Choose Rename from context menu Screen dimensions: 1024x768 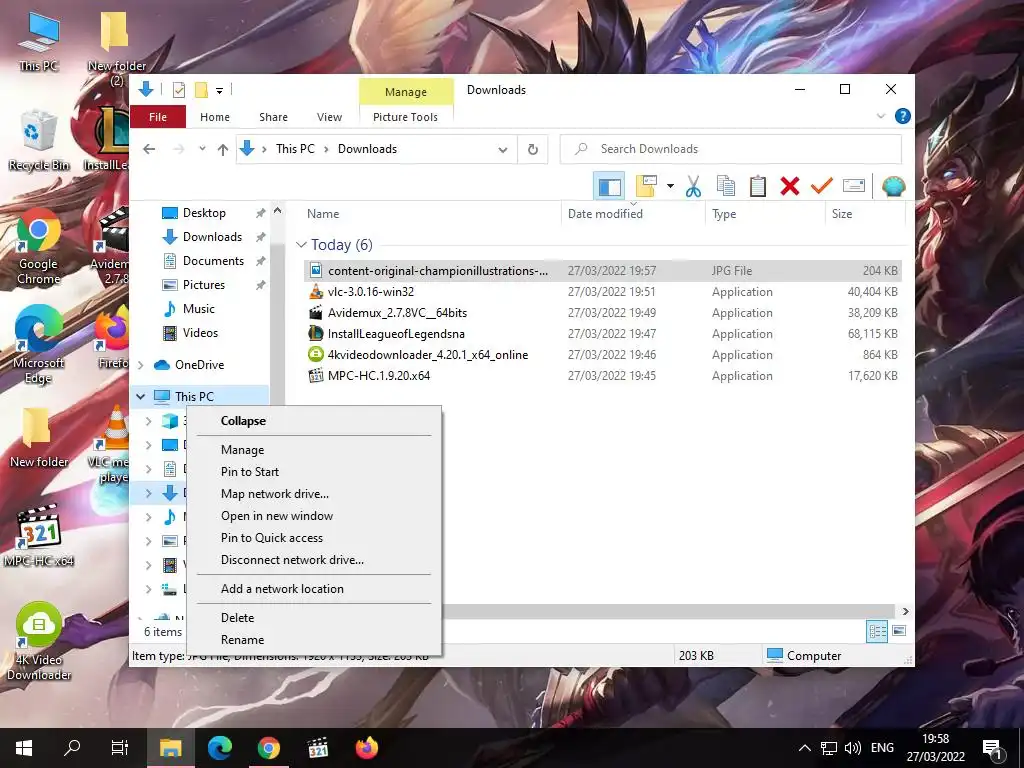(x=314, y=640)
